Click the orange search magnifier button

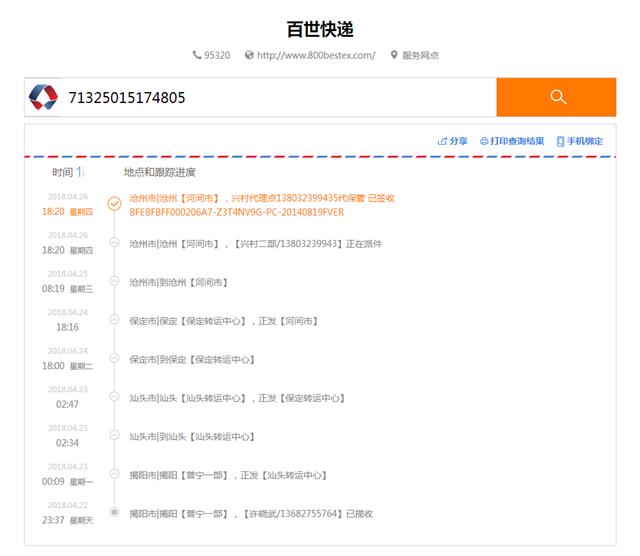556,97
